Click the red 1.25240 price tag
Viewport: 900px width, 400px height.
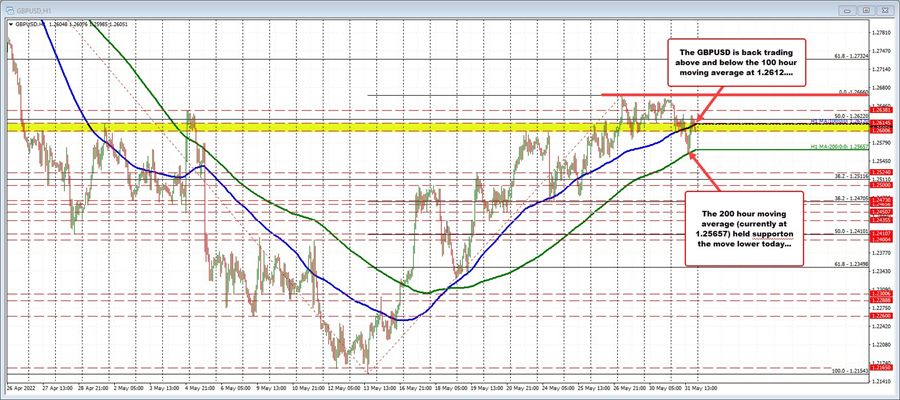[x=881, y=172]
